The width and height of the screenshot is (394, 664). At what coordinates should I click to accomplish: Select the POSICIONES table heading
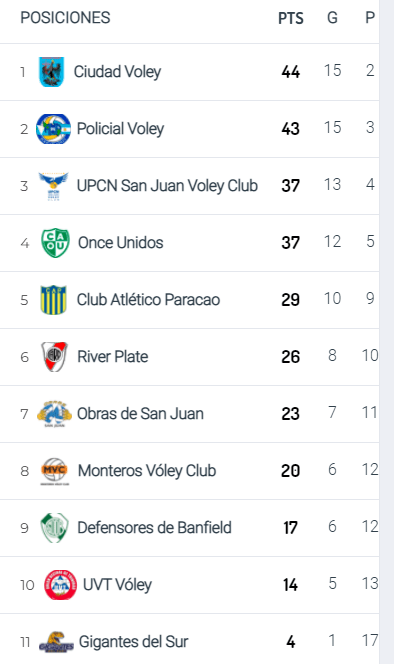click(65, 18)
